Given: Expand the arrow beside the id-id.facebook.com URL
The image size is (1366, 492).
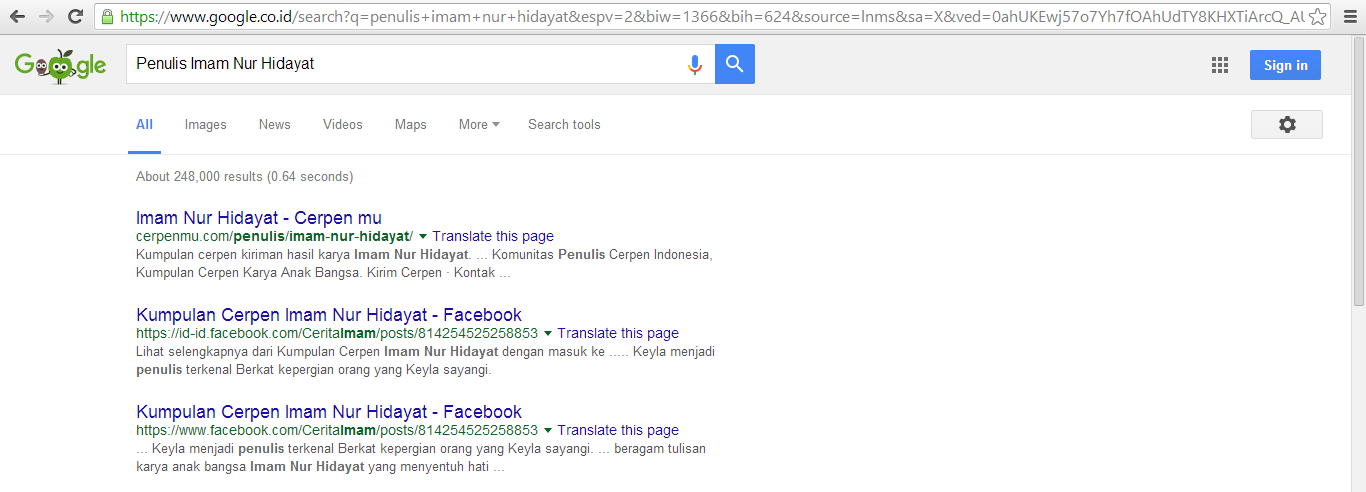Looking at the screenshot, I should pos(548,334).
